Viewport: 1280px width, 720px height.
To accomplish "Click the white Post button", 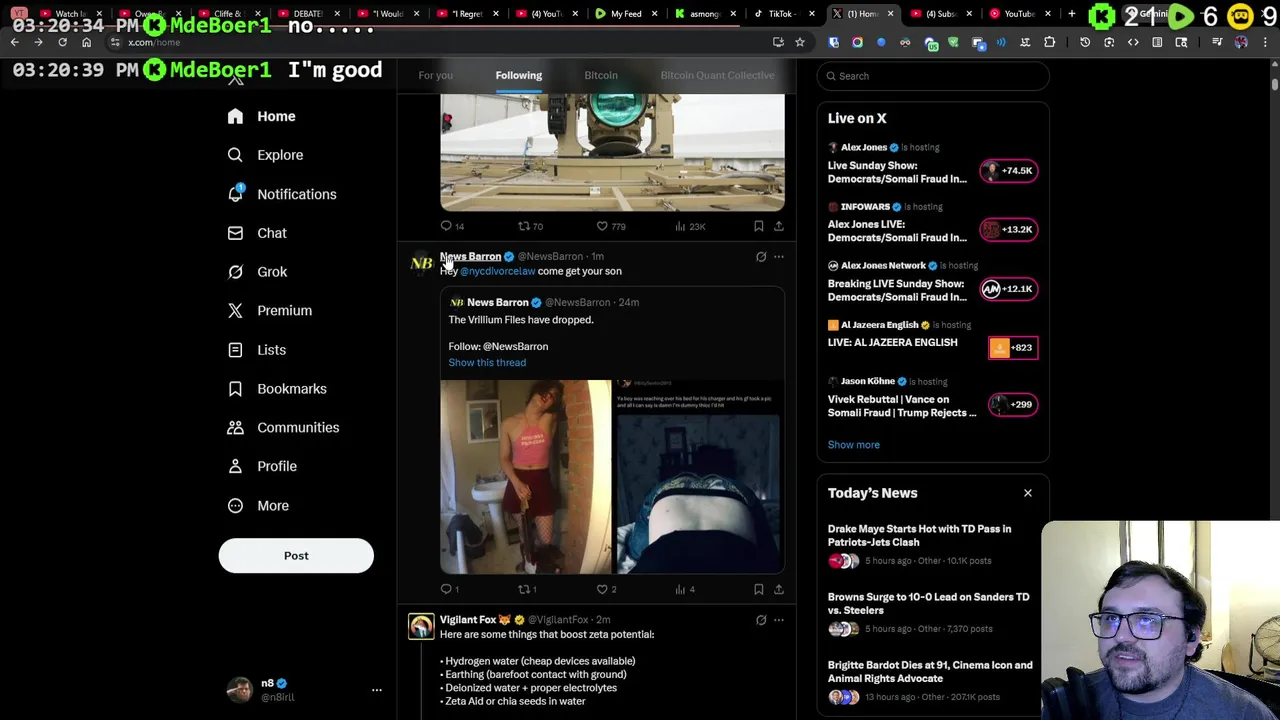I will (296, 556).
